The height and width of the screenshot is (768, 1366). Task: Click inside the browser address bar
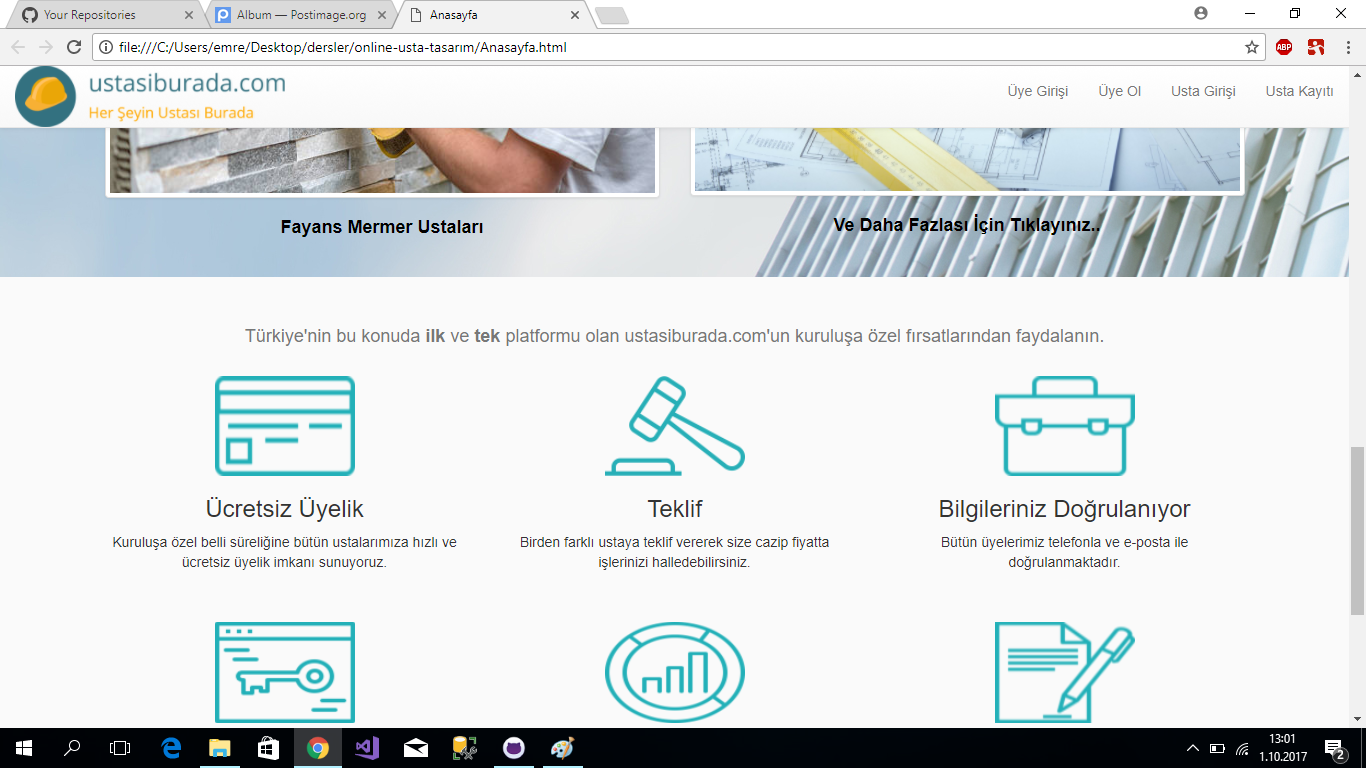600,46
